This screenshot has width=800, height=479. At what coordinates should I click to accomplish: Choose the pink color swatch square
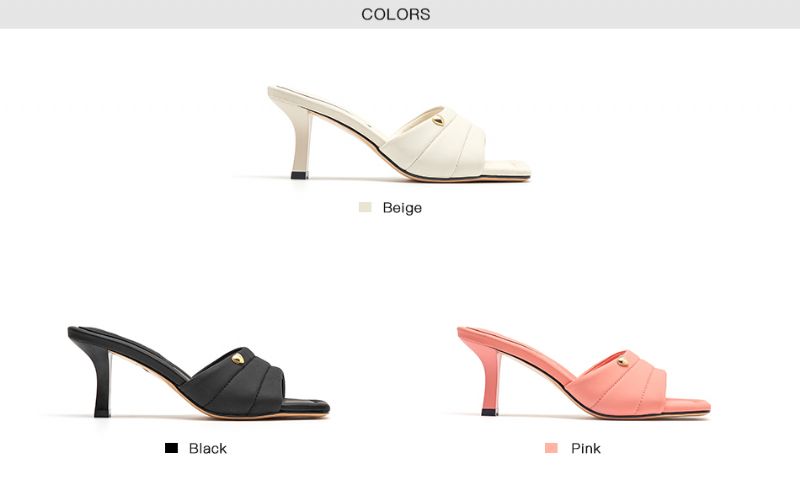(x=551, y=448)
